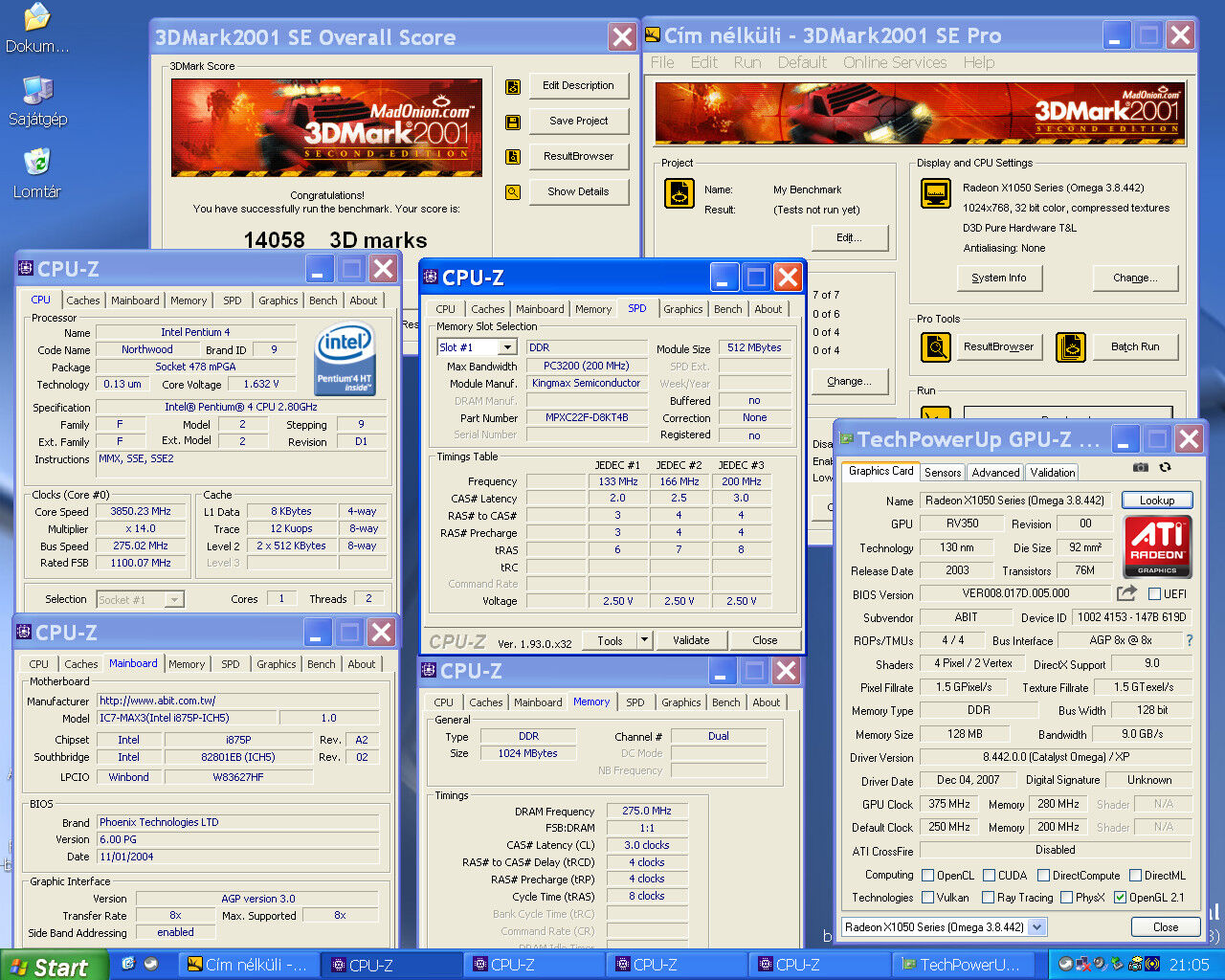
Task: Toggle the OpenGL 2.1 checkbox
Action: coord(1120,898)
